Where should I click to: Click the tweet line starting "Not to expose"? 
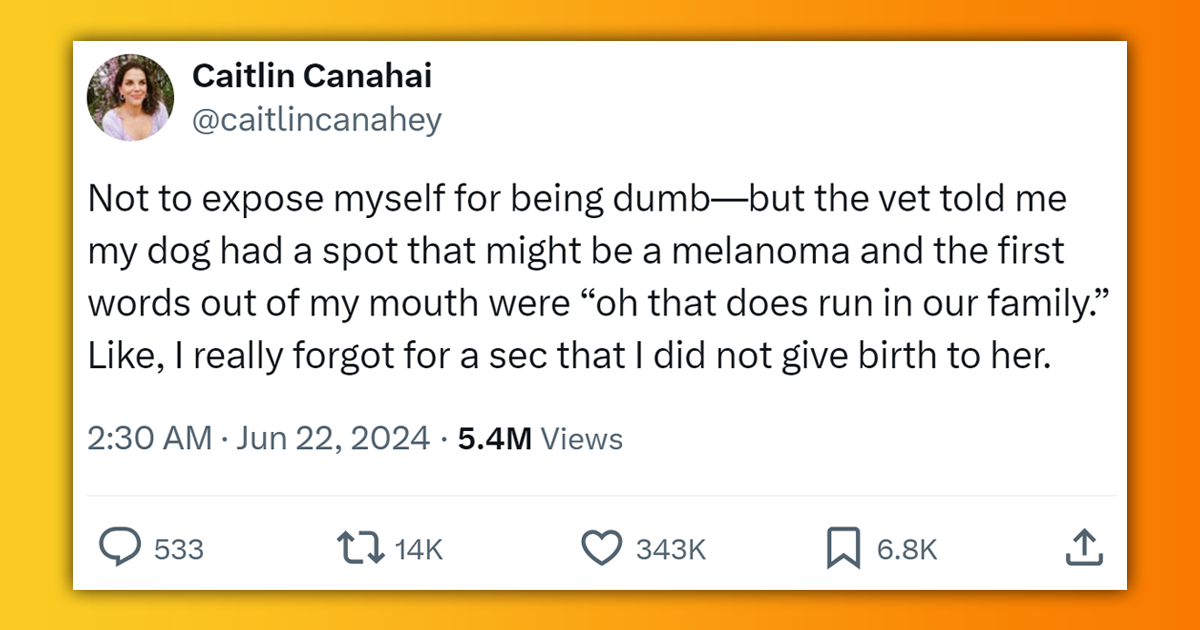pyautogui.click(x=577, y=199)
